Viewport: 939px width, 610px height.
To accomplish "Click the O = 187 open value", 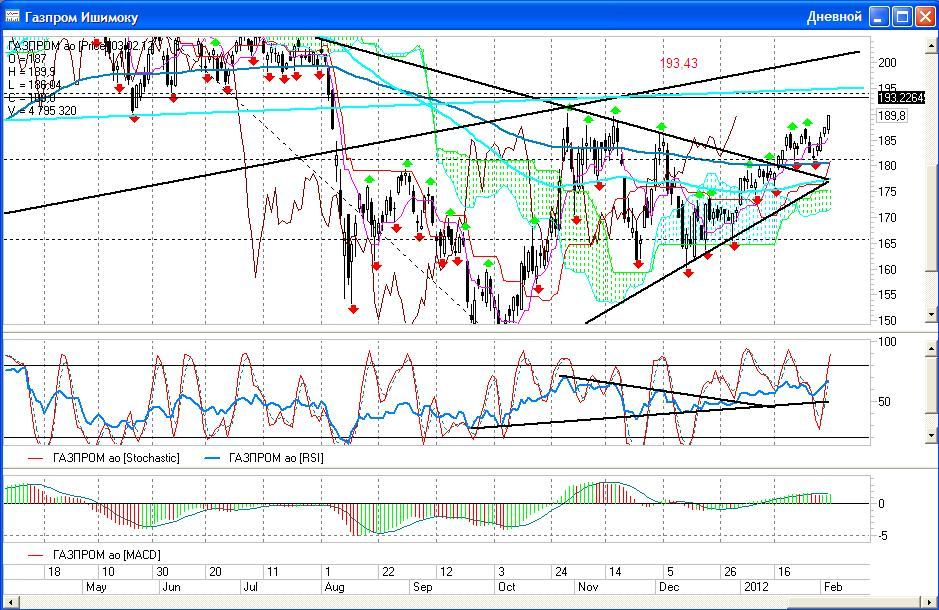I will pos(27,59).
